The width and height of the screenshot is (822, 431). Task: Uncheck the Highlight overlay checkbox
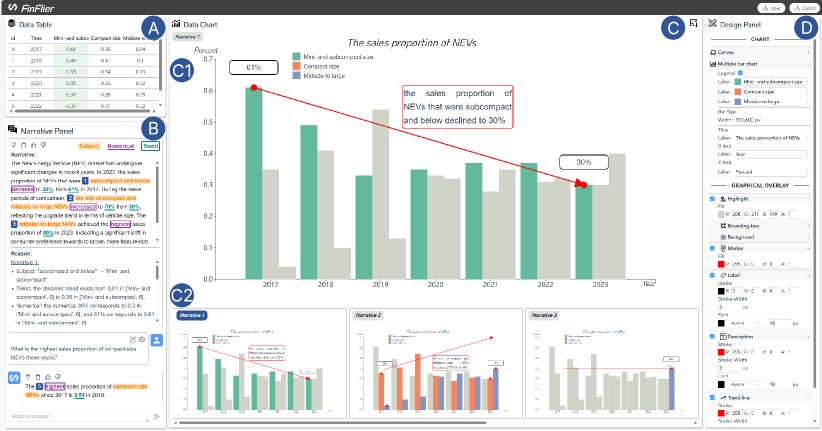click(x=712, y=199)
